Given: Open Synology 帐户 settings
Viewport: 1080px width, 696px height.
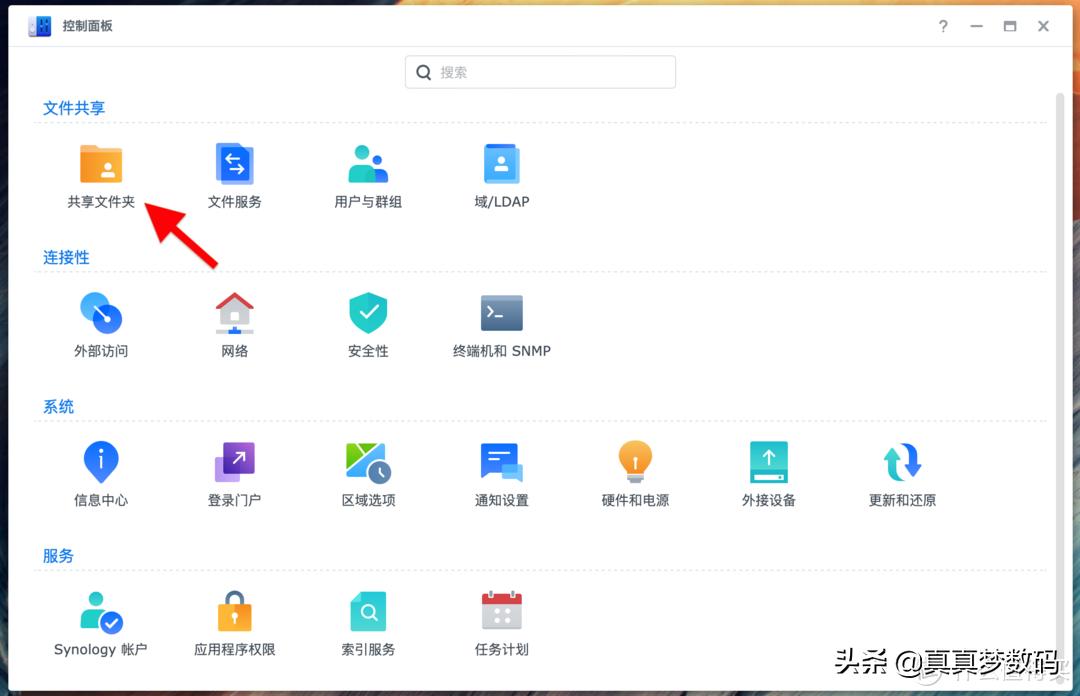Looking at the screenshot, I should tap(101, 620).
